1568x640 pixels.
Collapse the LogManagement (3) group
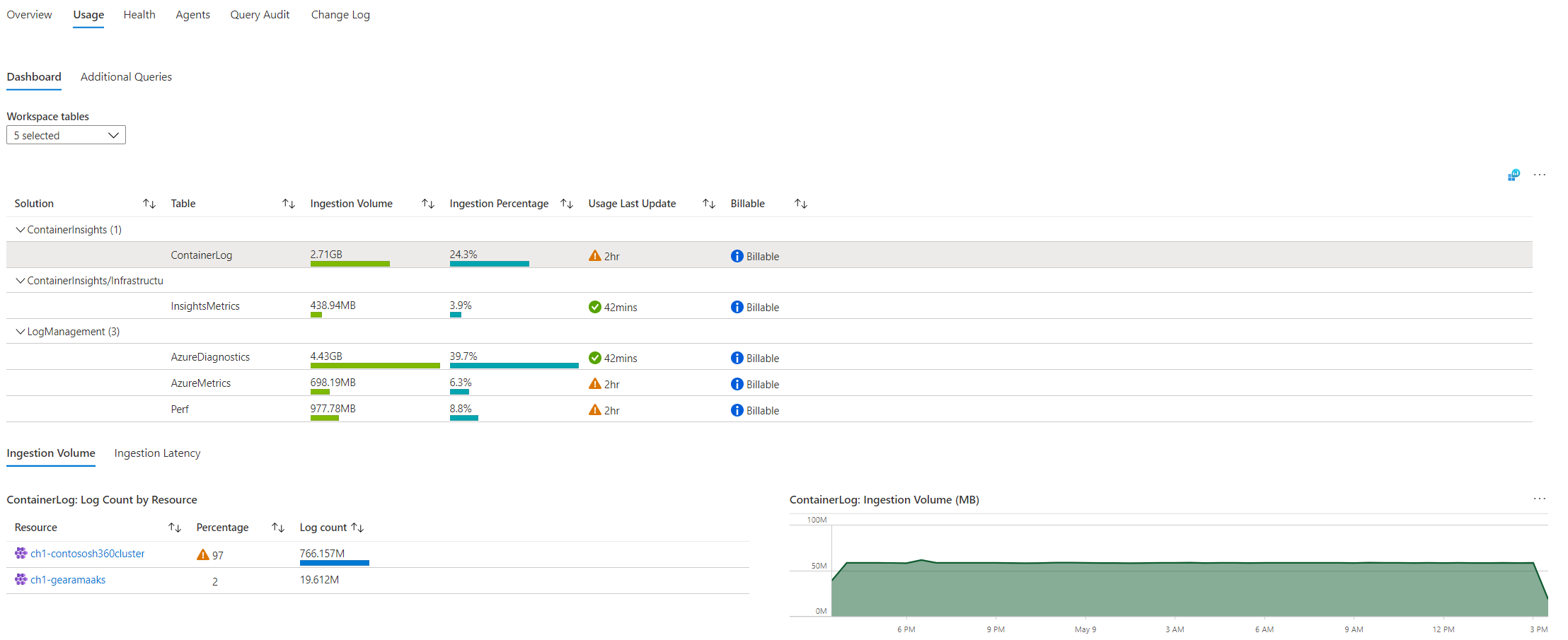coord(21,332)
